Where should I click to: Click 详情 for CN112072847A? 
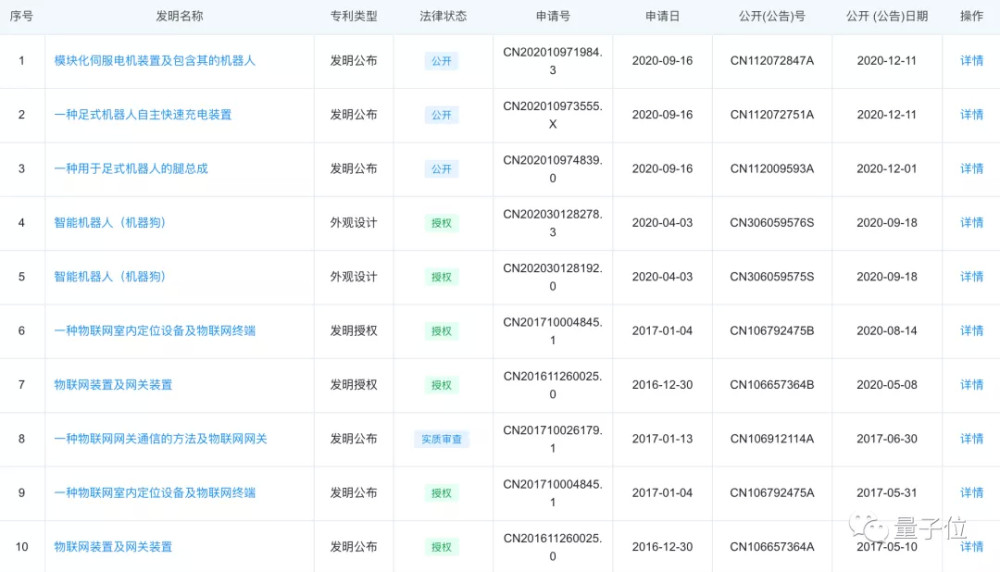coord(971,61)
